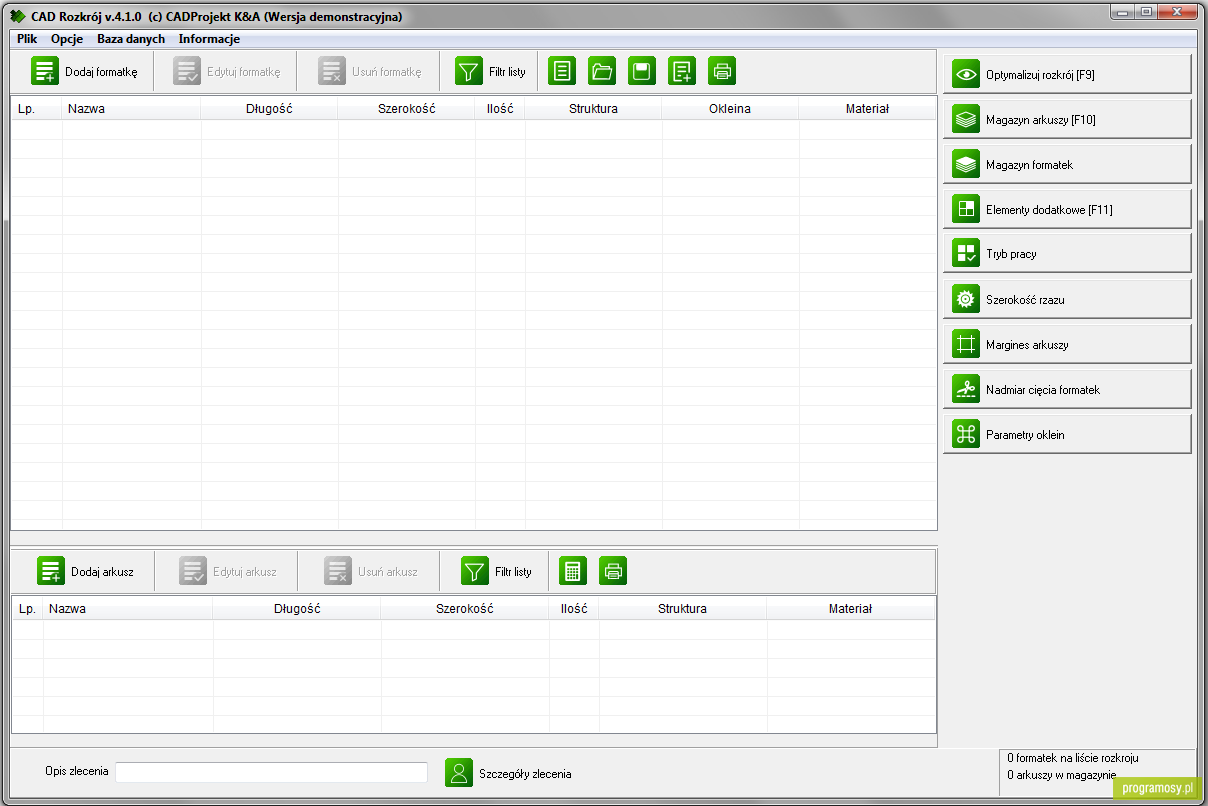Image resolution: width=1208 pixels, height=806 pixels.
Task: Open the Baza danych menu
Action: [x=131, y=39]
